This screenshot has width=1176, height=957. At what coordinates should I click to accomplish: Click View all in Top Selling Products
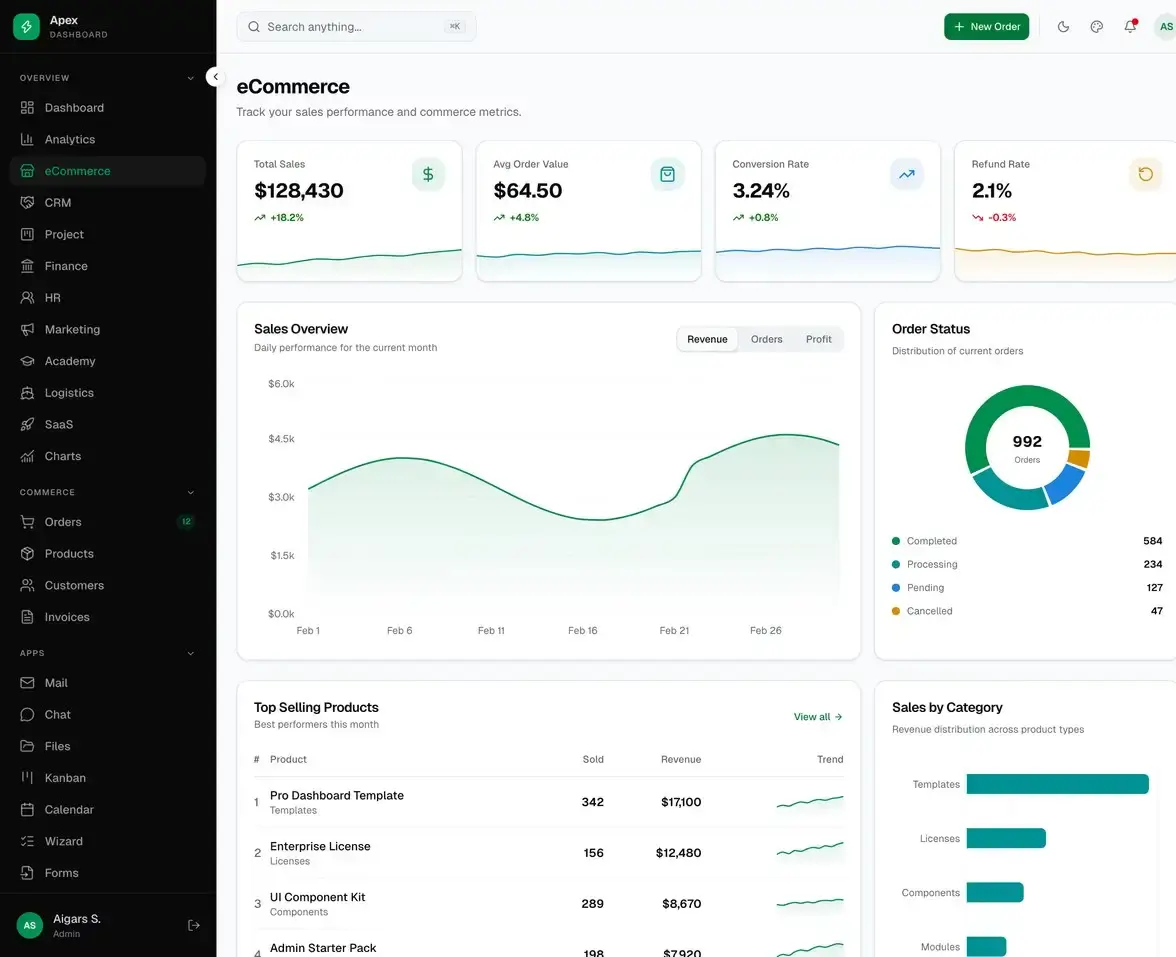[818, 717]
